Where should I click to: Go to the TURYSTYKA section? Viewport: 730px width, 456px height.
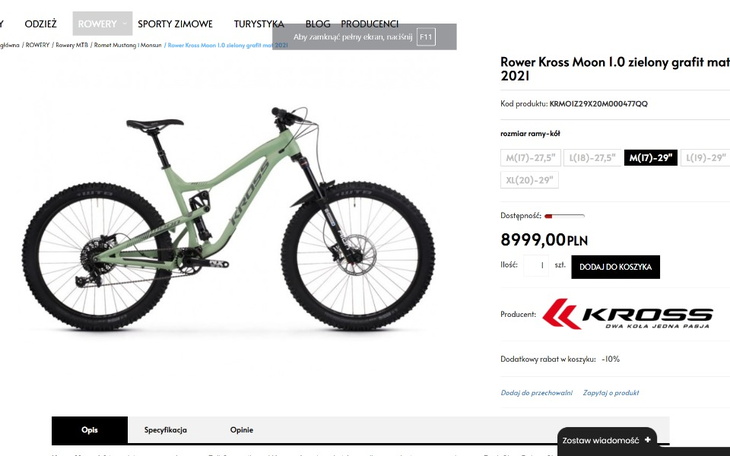(259, 24)
